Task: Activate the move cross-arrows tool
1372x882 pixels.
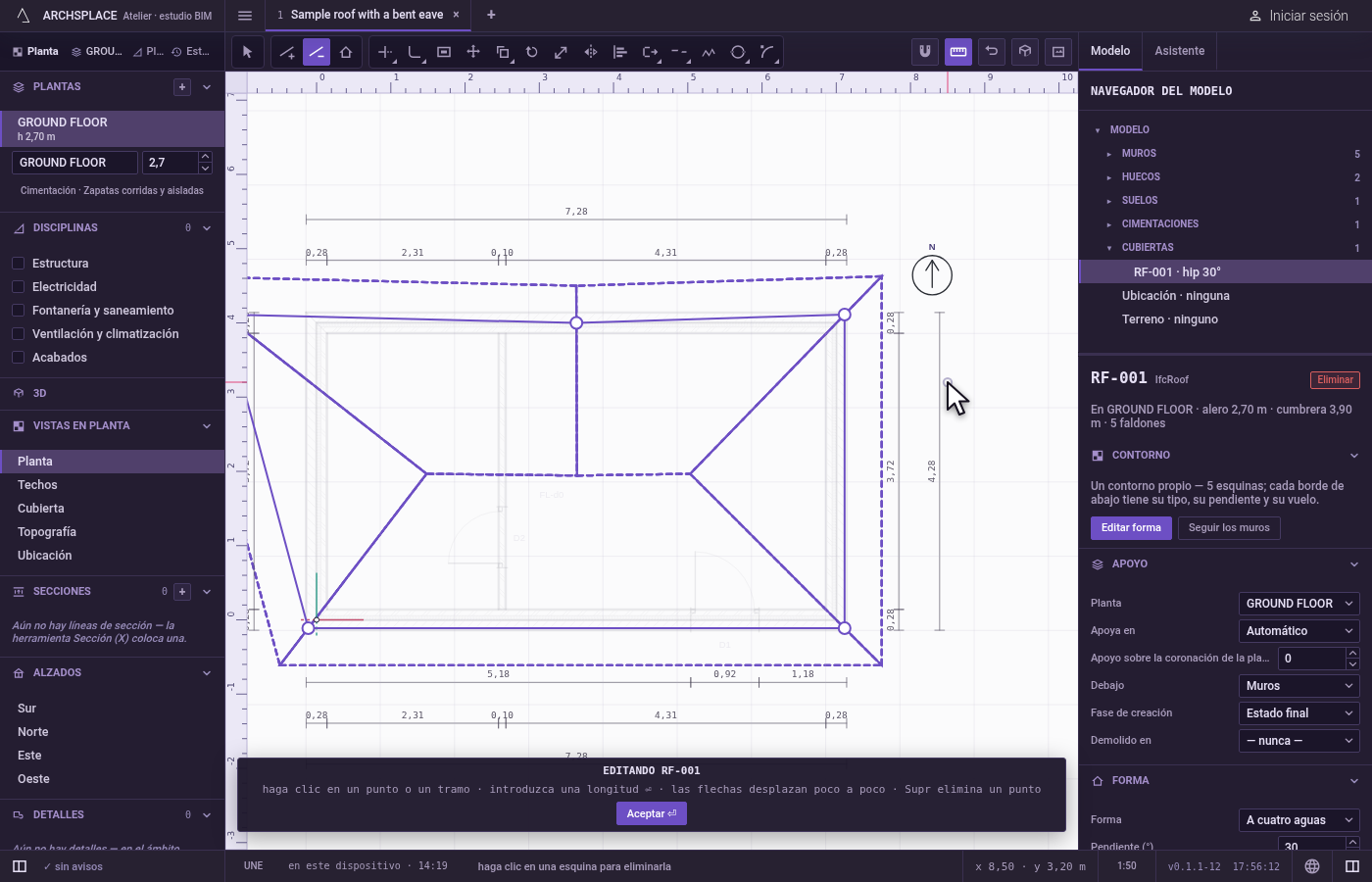Action: pyautogui.click(x=473, y=52)
